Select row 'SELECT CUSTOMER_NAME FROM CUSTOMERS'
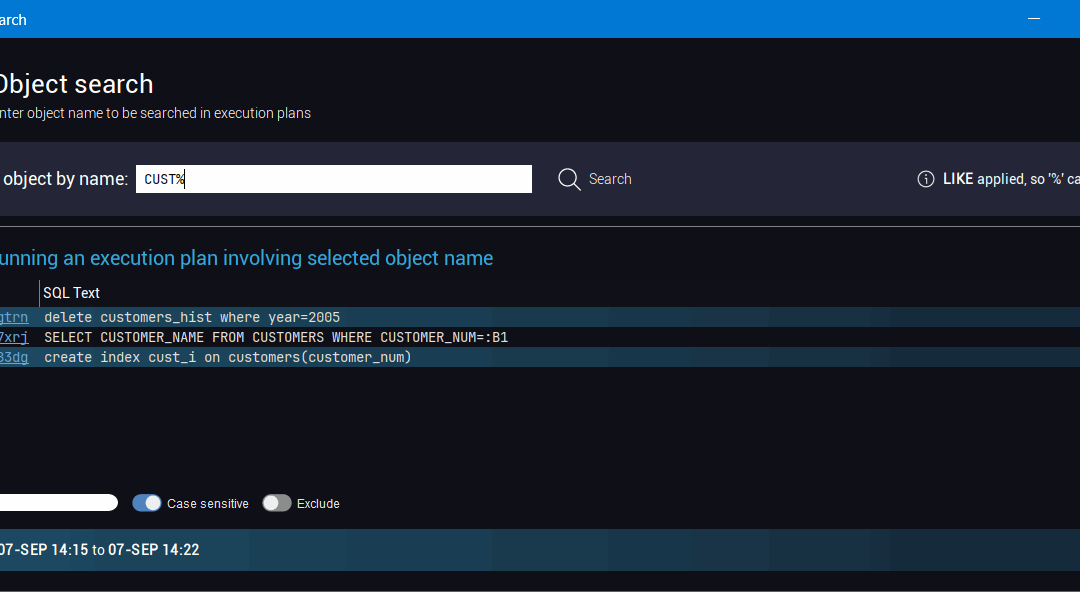Image resolution: width=1080 pixels, height=592 pixels. coord(540,337)
